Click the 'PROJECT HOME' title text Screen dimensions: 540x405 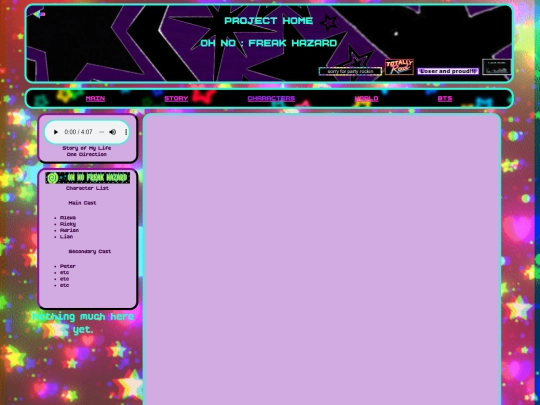point(269,21)
